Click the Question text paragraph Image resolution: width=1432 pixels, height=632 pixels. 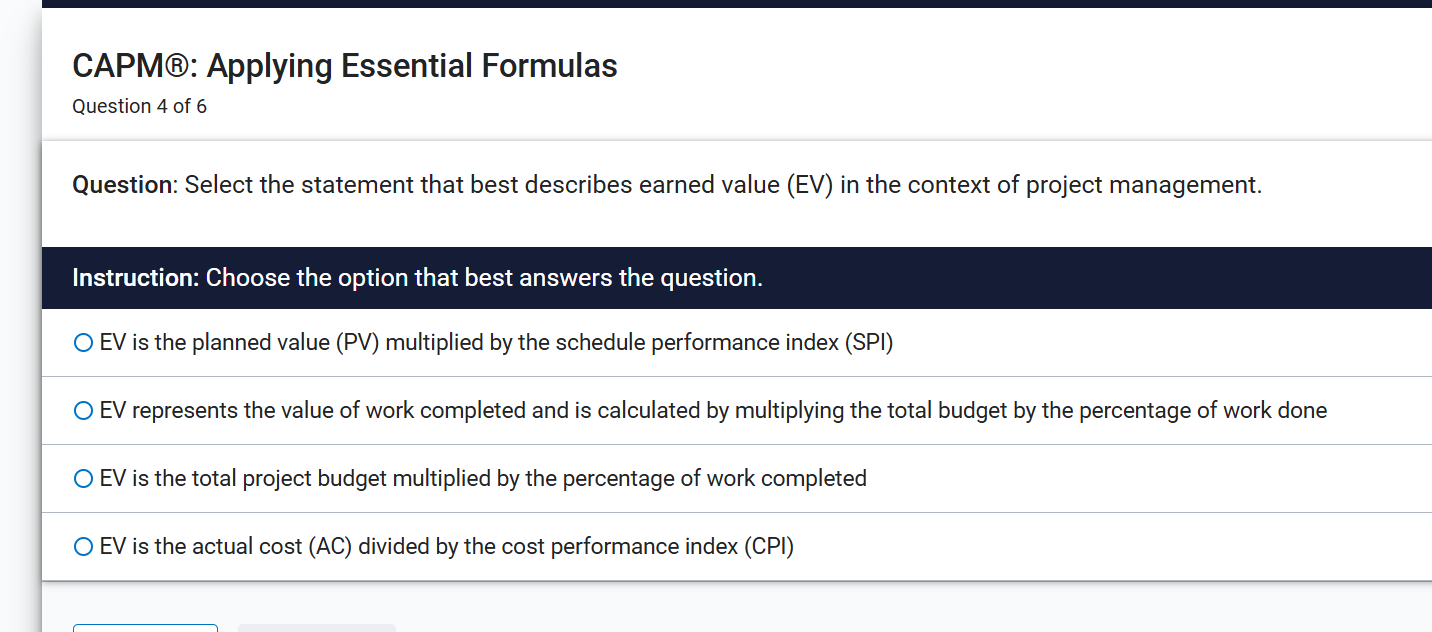(x=666, y=184)
